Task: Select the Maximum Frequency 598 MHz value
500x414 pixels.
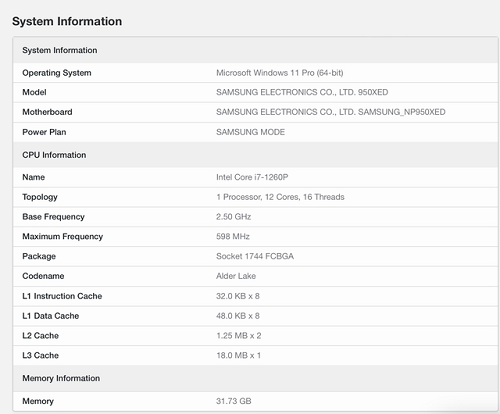Action: pos(233,236)
